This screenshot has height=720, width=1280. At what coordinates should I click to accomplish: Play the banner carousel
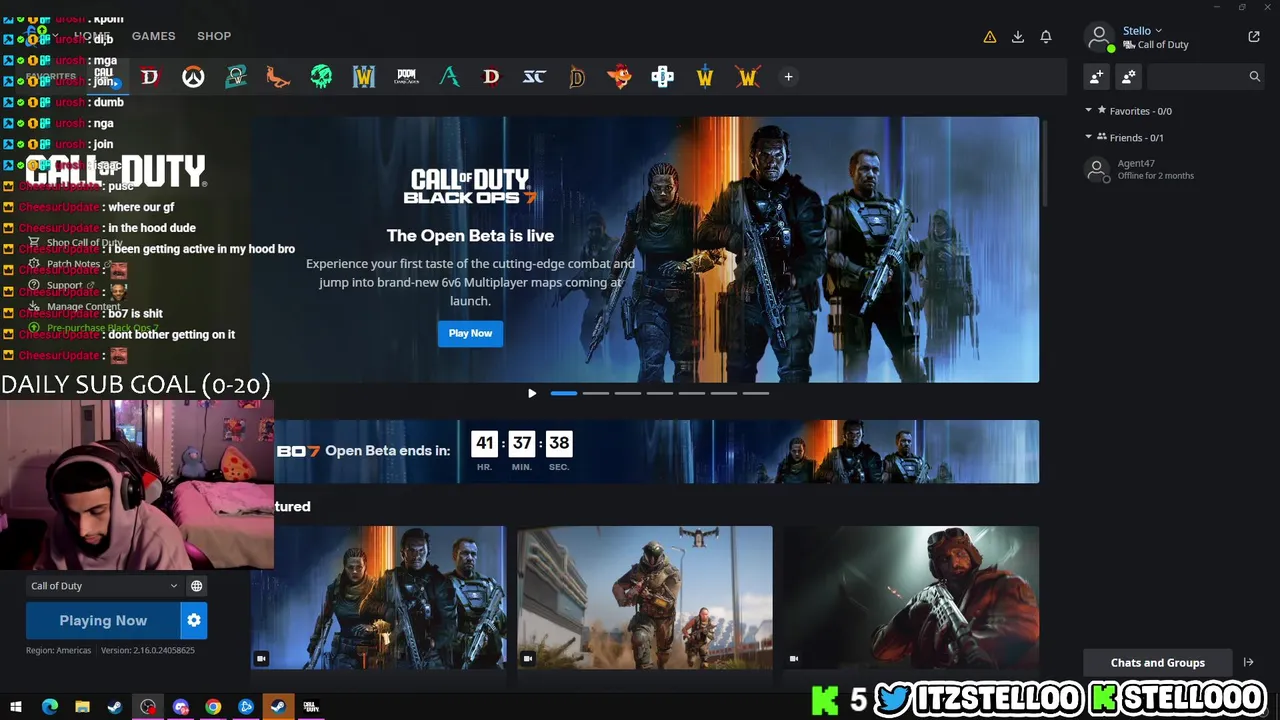(x=532, y=393)
